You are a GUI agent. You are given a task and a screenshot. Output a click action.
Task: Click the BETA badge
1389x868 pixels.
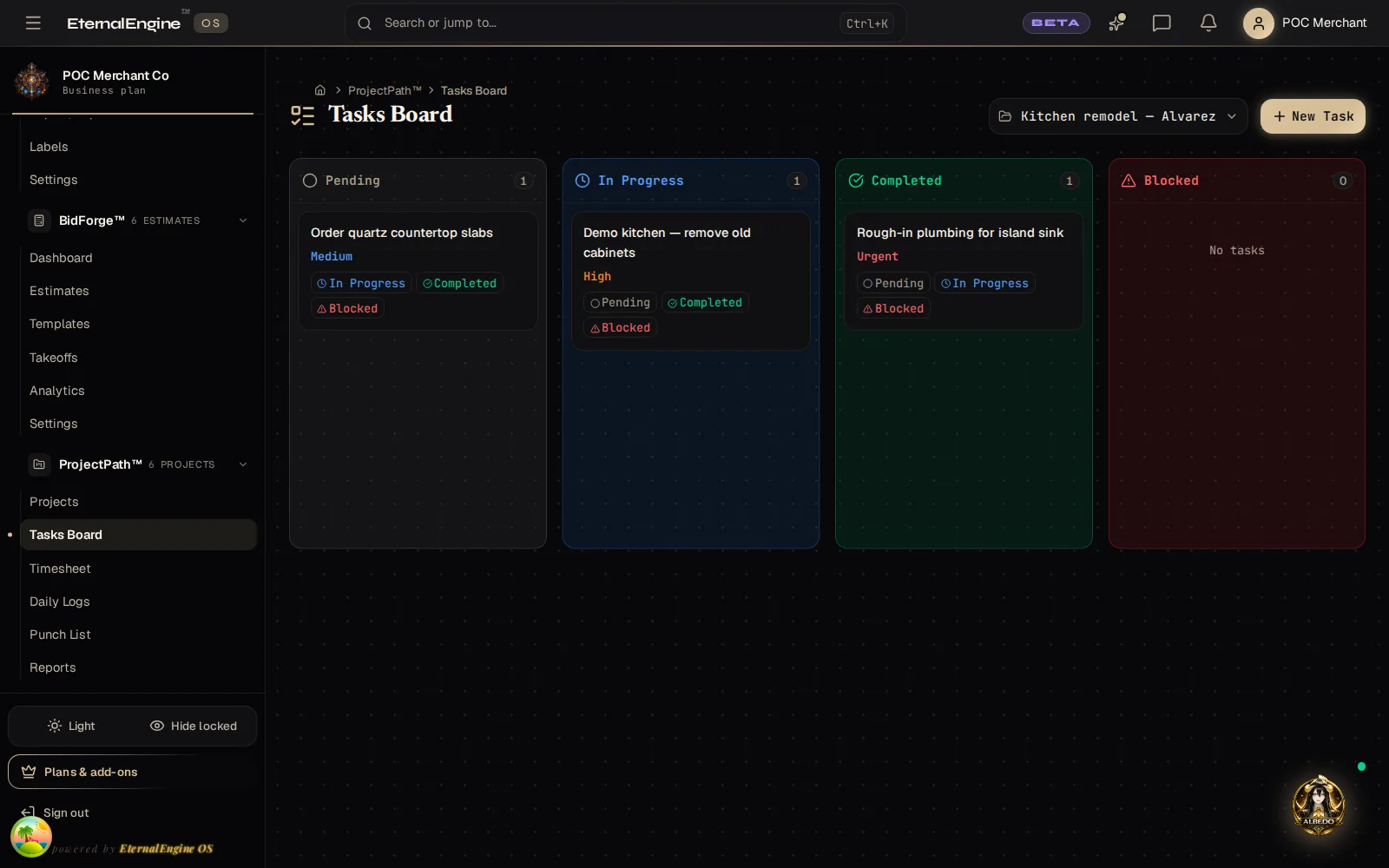click(1056, 23)
